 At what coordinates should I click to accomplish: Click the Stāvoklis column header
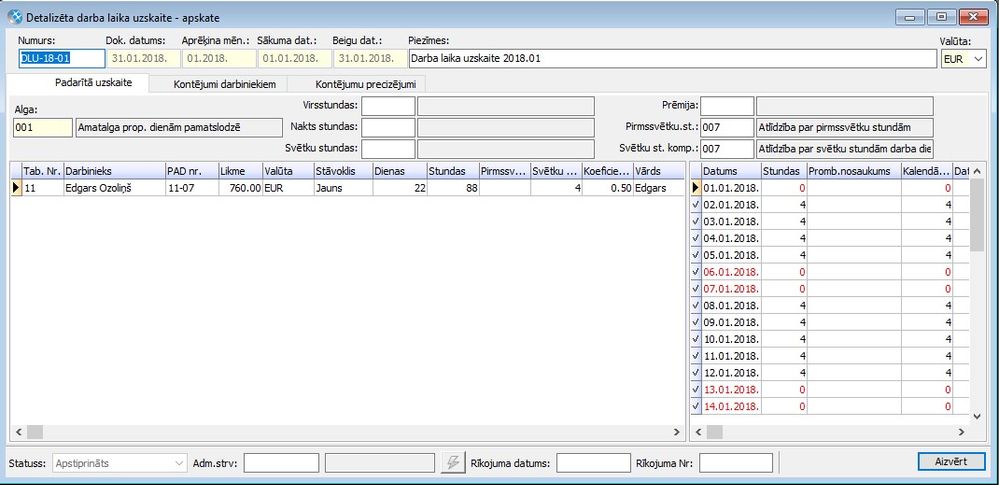[343, 171]
